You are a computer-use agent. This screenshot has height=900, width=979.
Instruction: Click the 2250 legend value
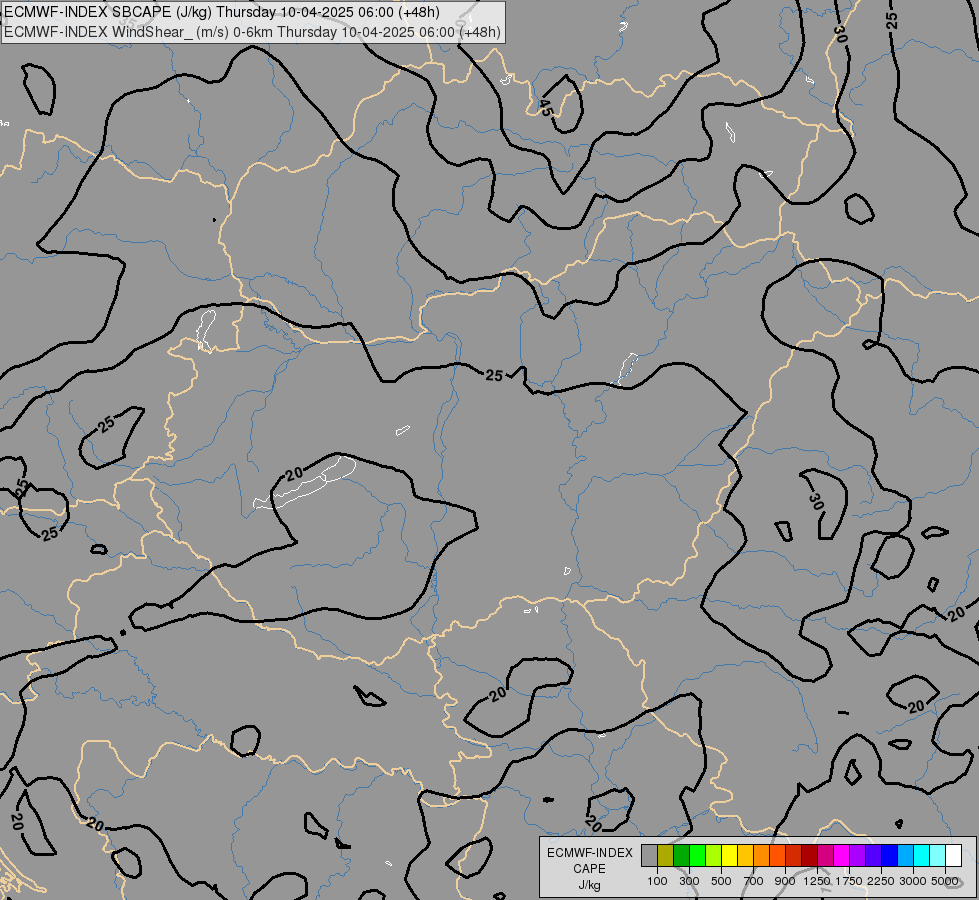(881, 881)
